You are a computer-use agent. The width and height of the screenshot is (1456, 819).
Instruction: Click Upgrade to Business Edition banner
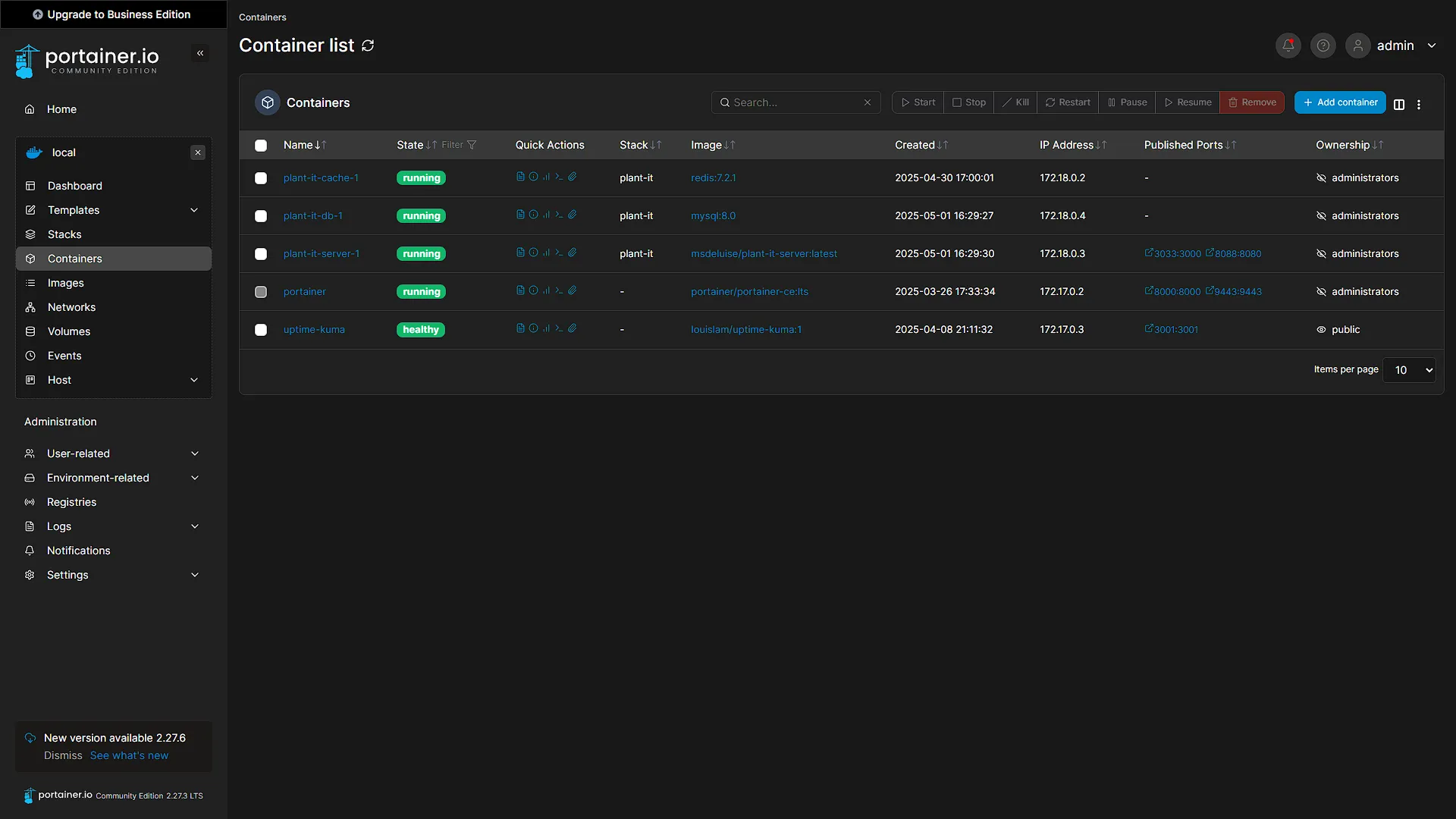114,14
